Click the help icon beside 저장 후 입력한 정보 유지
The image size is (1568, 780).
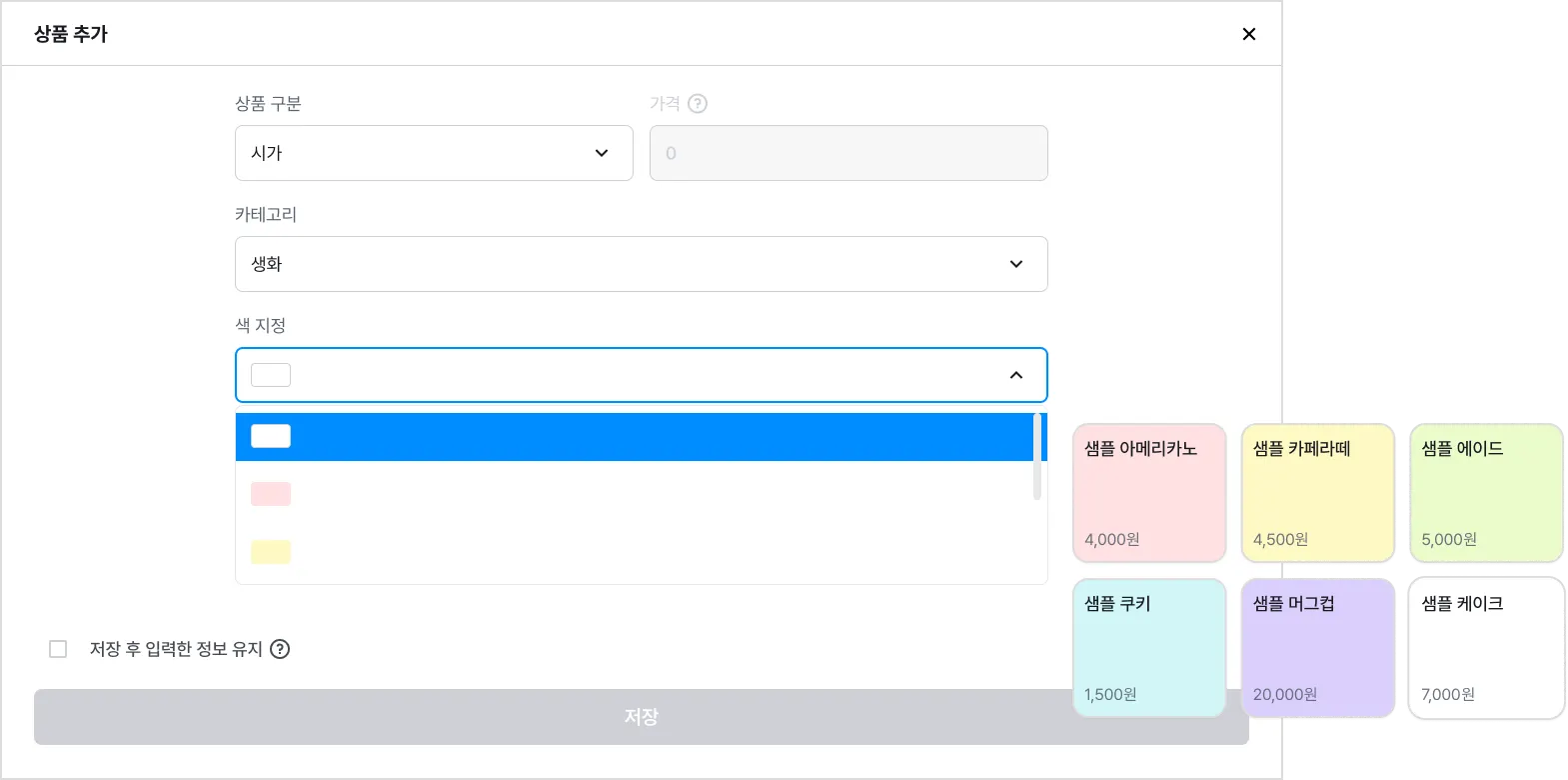click(281, 649)
